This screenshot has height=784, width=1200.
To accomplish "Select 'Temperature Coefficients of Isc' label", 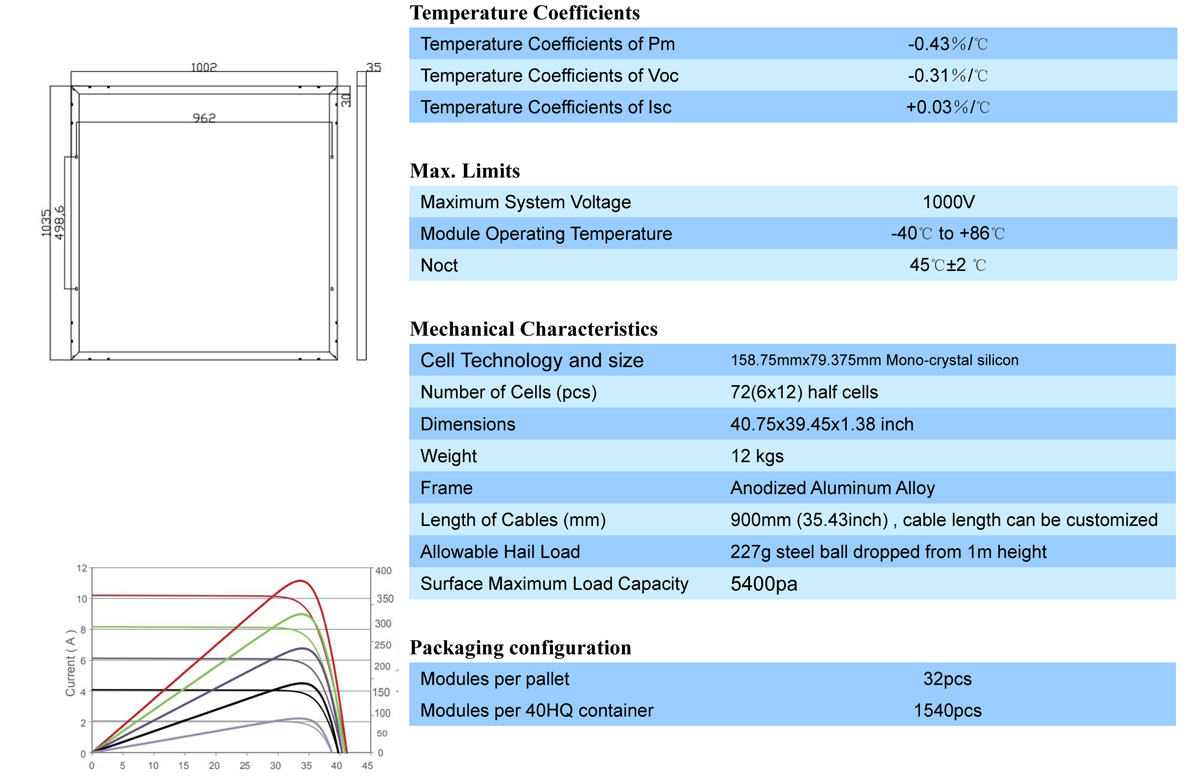I will click(x=546, y=107).
